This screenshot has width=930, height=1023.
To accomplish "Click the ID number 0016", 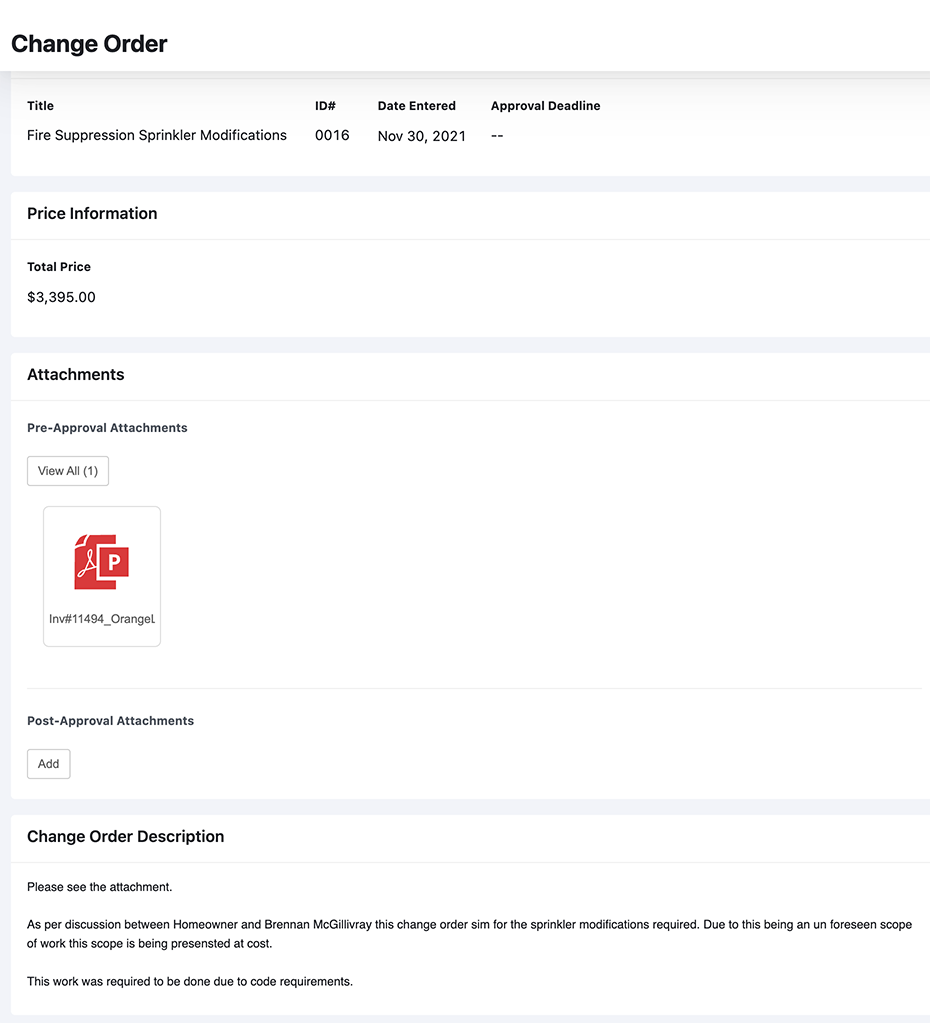I will click(x=332, y=135).
